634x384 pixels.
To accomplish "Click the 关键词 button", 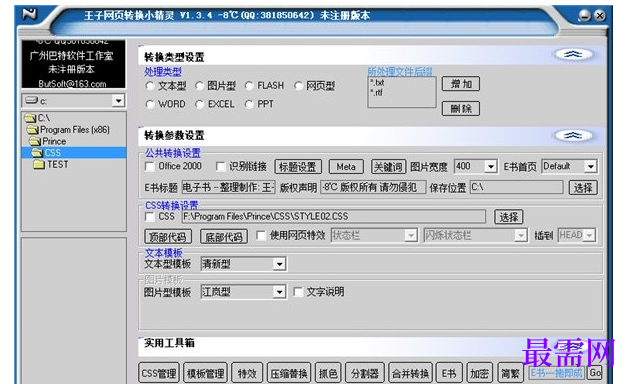I will [x=388, y=167].
